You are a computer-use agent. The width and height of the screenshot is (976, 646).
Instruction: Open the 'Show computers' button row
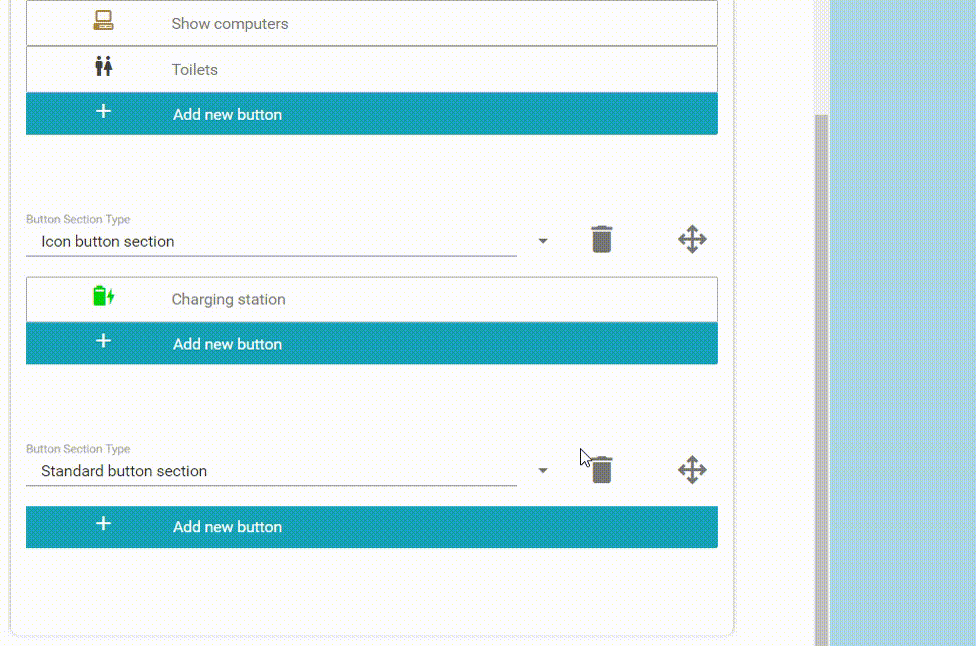click(x=372, y=23)
